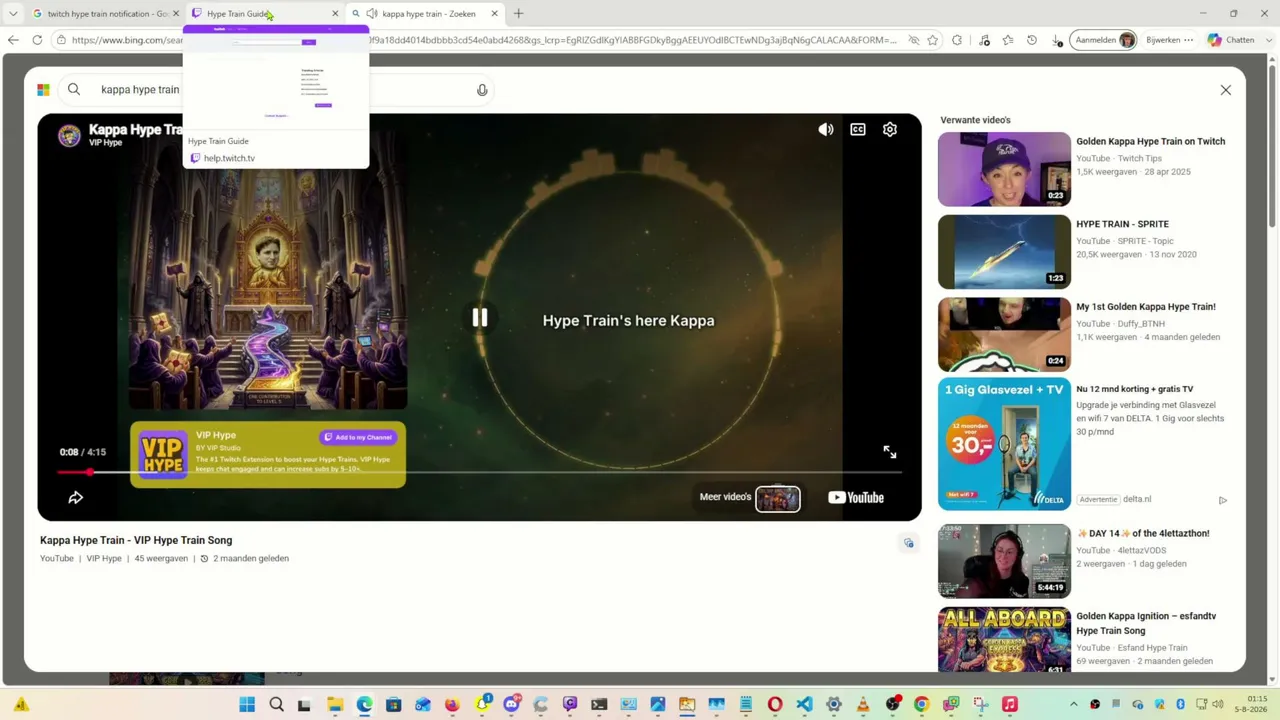This screenshot has width=1280, height=720.
Task: Open Google Chrome from taskbar
Action: tap(921, 705)
